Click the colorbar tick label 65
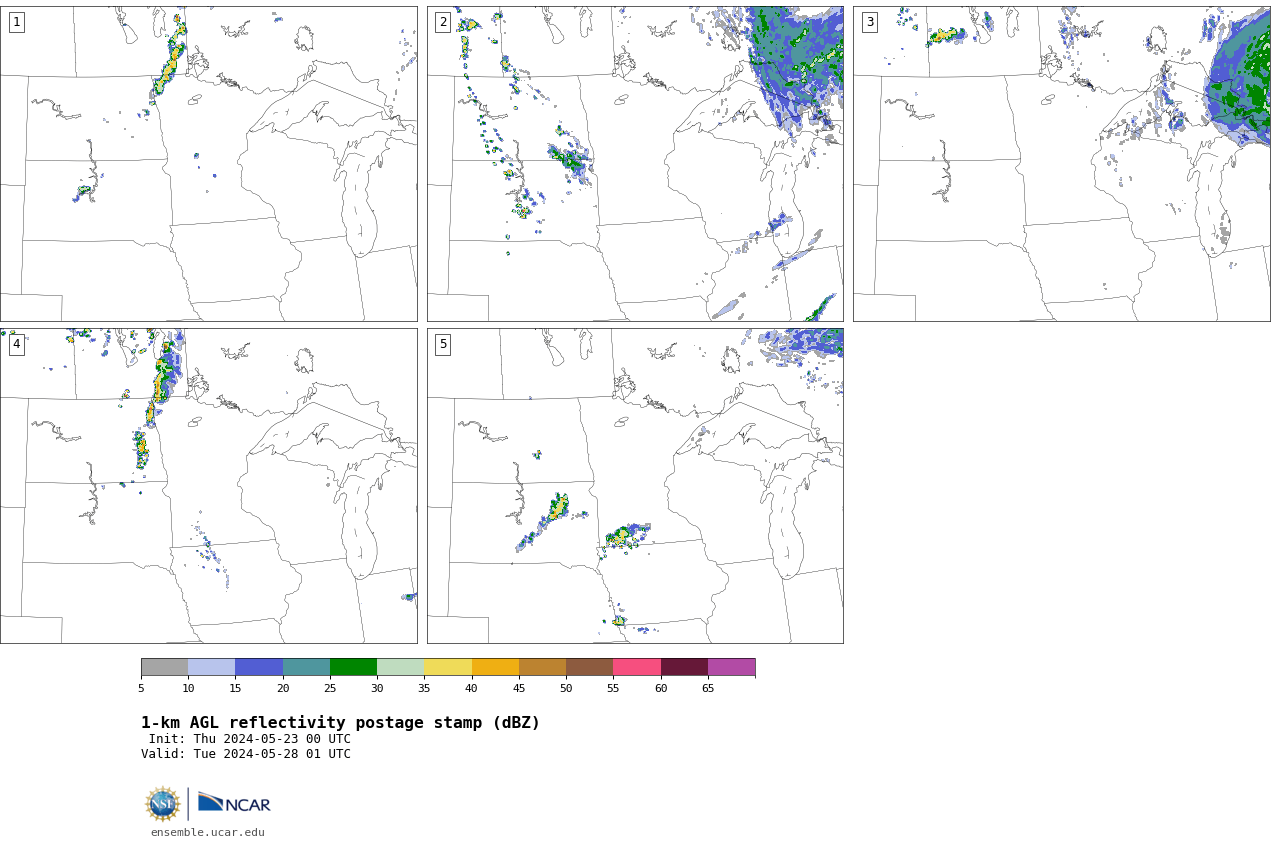 708,688
